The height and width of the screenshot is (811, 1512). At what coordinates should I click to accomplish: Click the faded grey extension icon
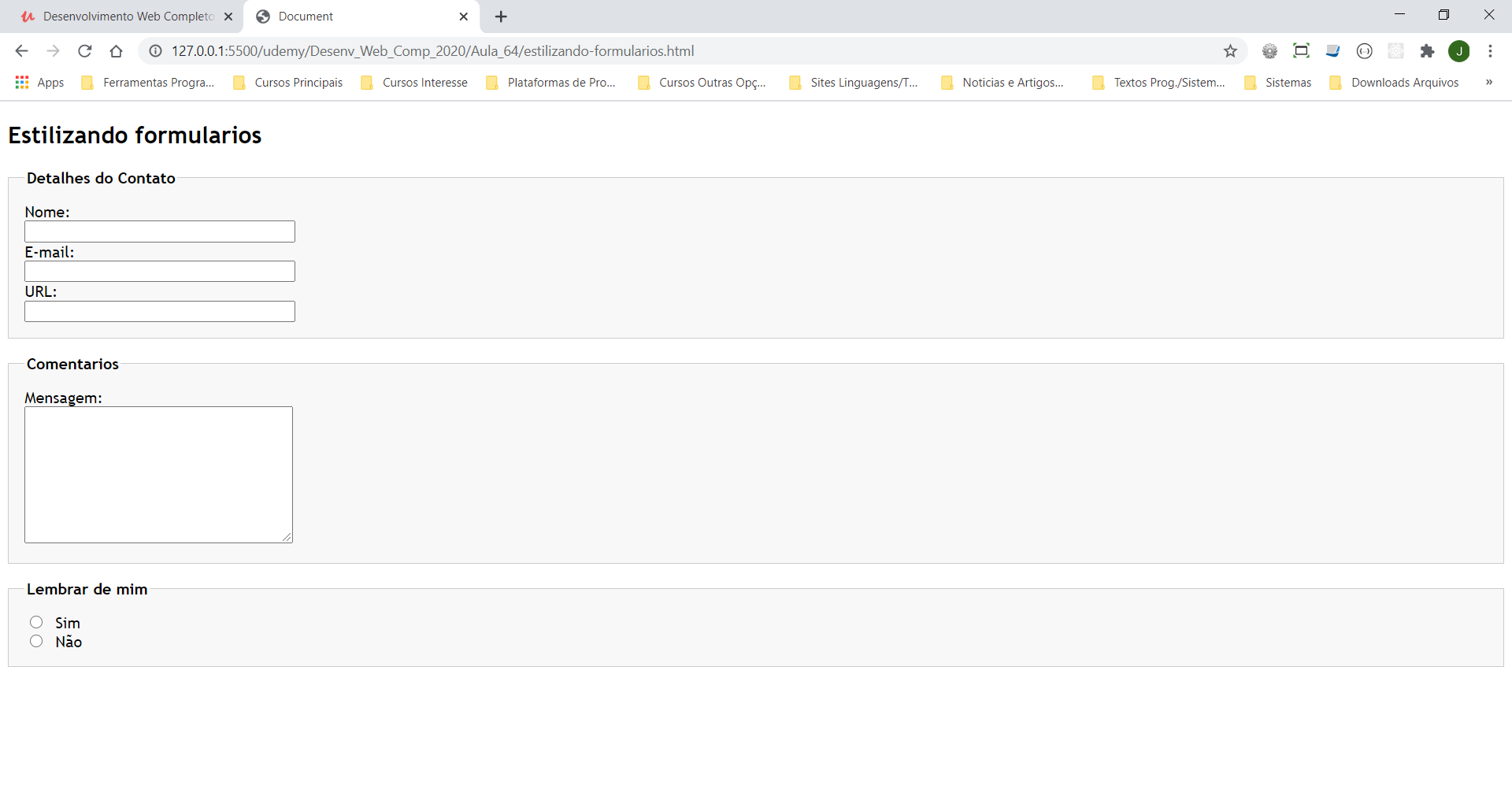click(1395, 51)
